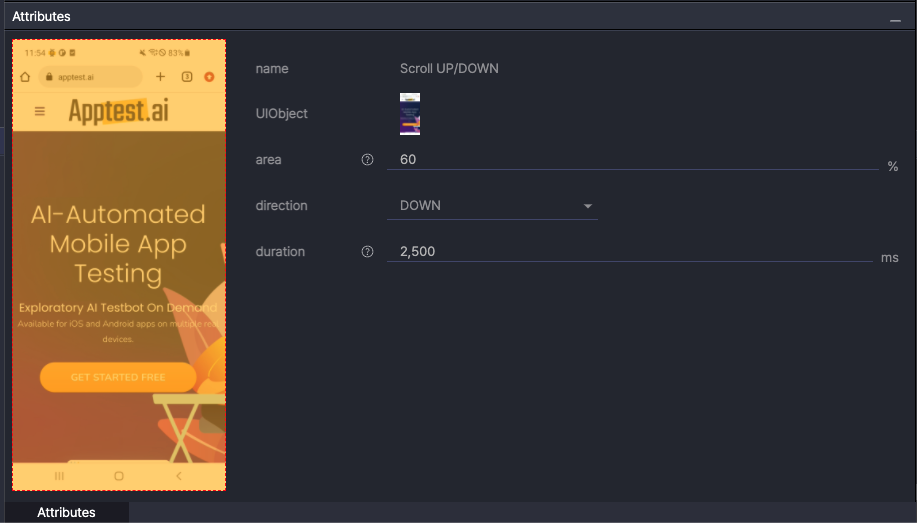Image resolution: width=917 pixels, height=523 pixels.
Task: Tap the hamburger menu in the phone preview
Action: (x=40, y=111)
